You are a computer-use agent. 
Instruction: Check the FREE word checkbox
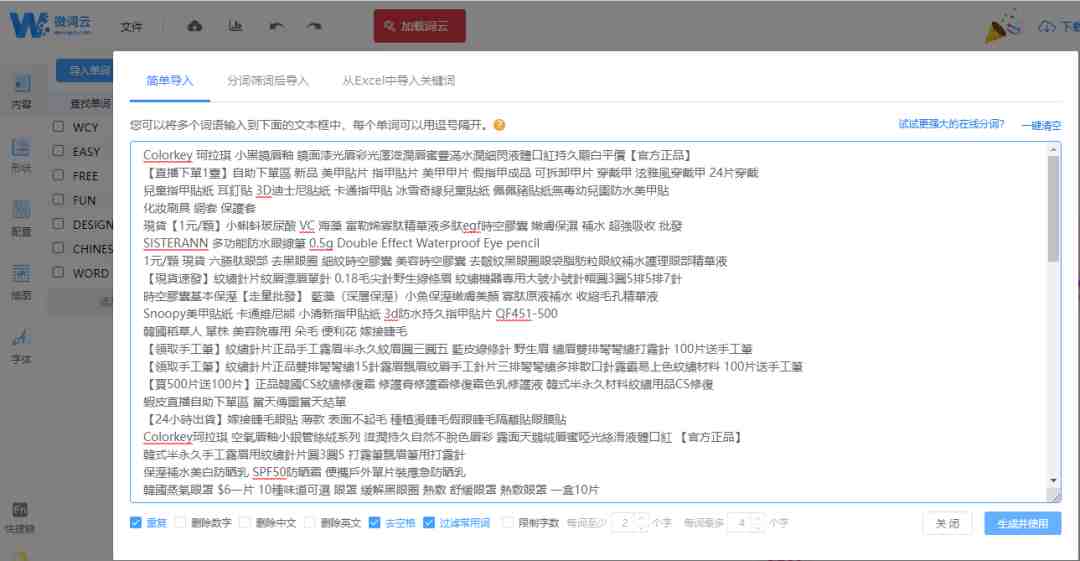pos(59,175)
